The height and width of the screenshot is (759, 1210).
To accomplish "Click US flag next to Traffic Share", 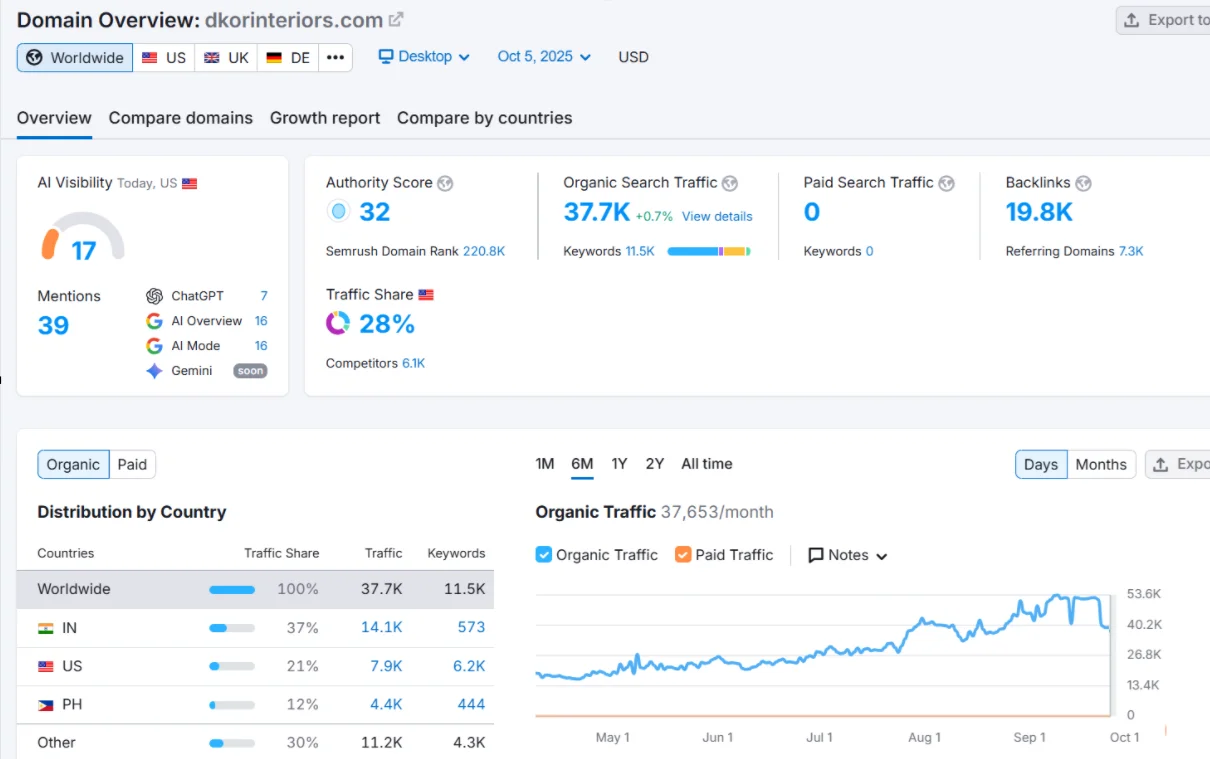I will point(426,295).
